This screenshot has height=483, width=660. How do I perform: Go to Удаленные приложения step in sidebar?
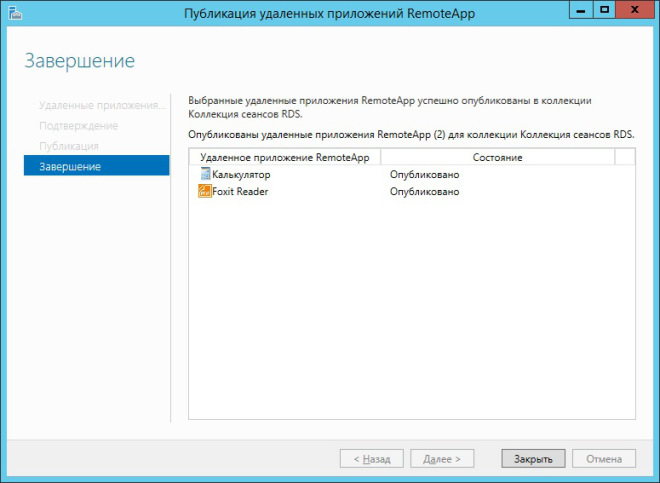pos(100,106)
